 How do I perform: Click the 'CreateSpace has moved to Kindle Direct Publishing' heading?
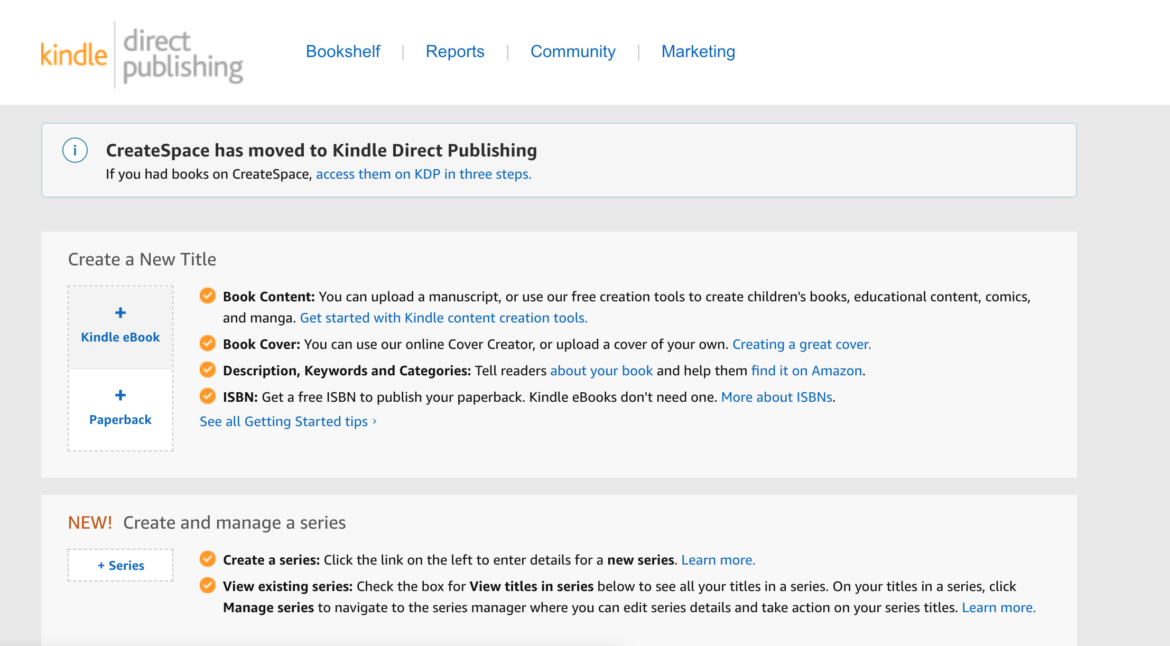[x=322, y=150]
